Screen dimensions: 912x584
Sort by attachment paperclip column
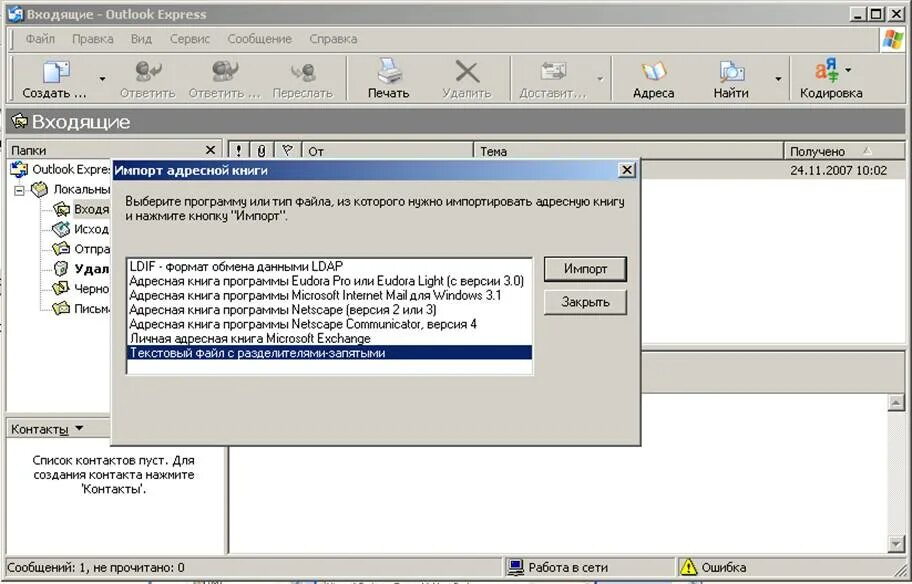click(262, 151)
